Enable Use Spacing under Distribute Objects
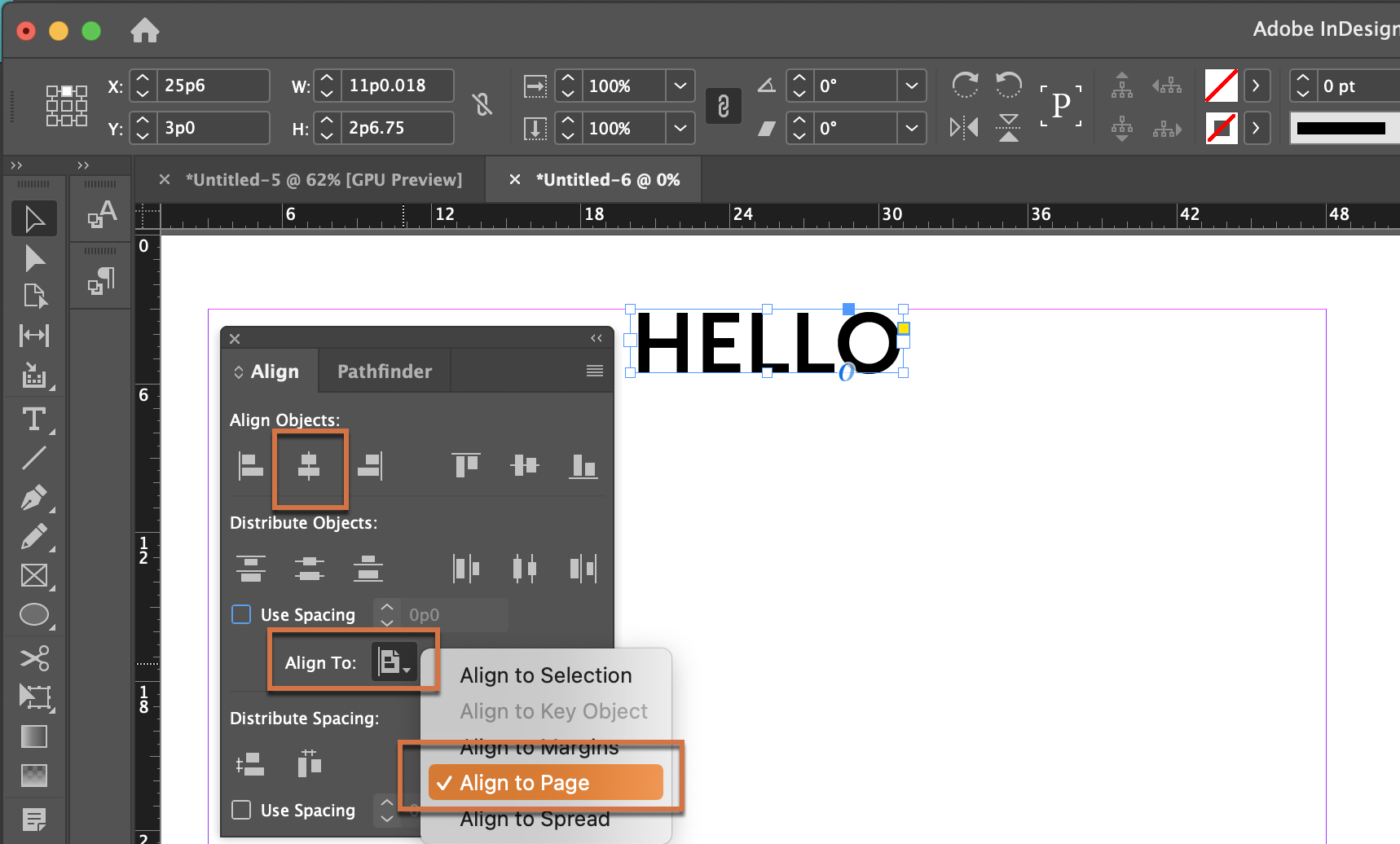The height and width of the screenshot is (844, 1400). (240, 614)
